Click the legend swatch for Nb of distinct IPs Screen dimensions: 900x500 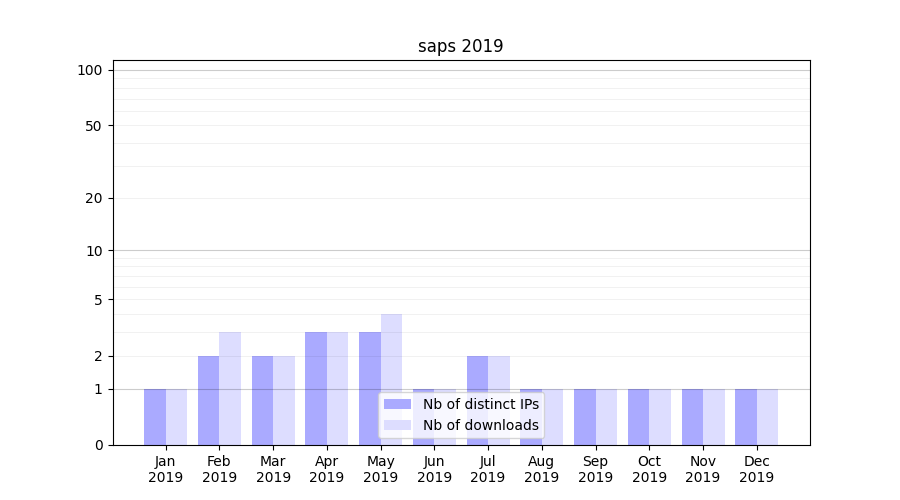tap(397, 404)
